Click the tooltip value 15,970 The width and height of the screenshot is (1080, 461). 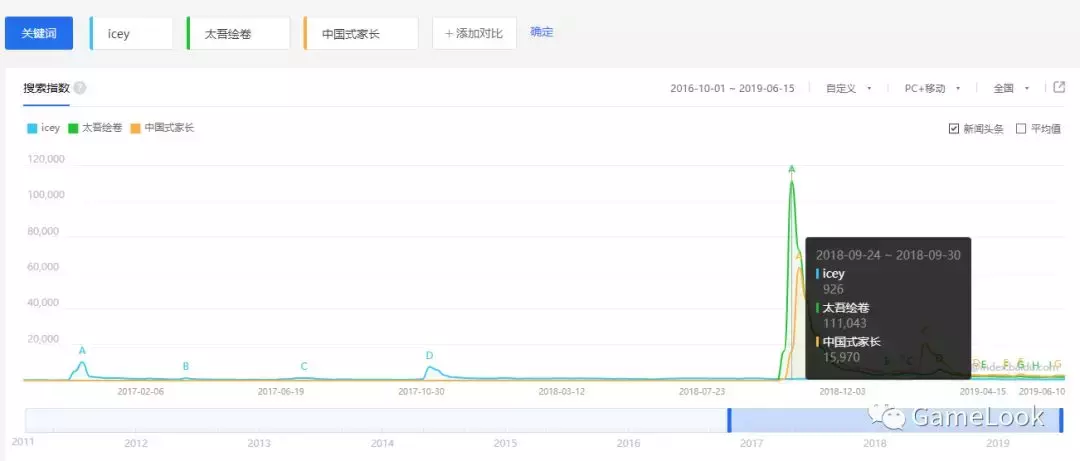(x=842, y=357)
